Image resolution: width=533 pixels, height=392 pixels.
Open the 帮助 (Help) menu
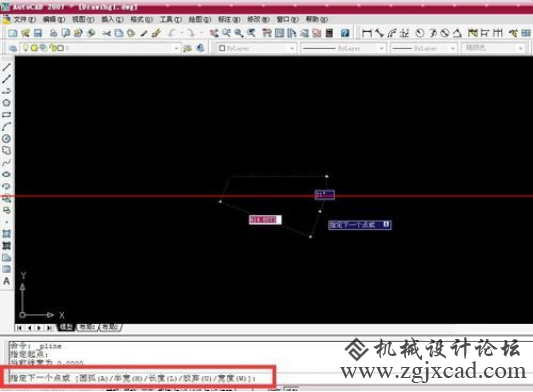point(316,19)
